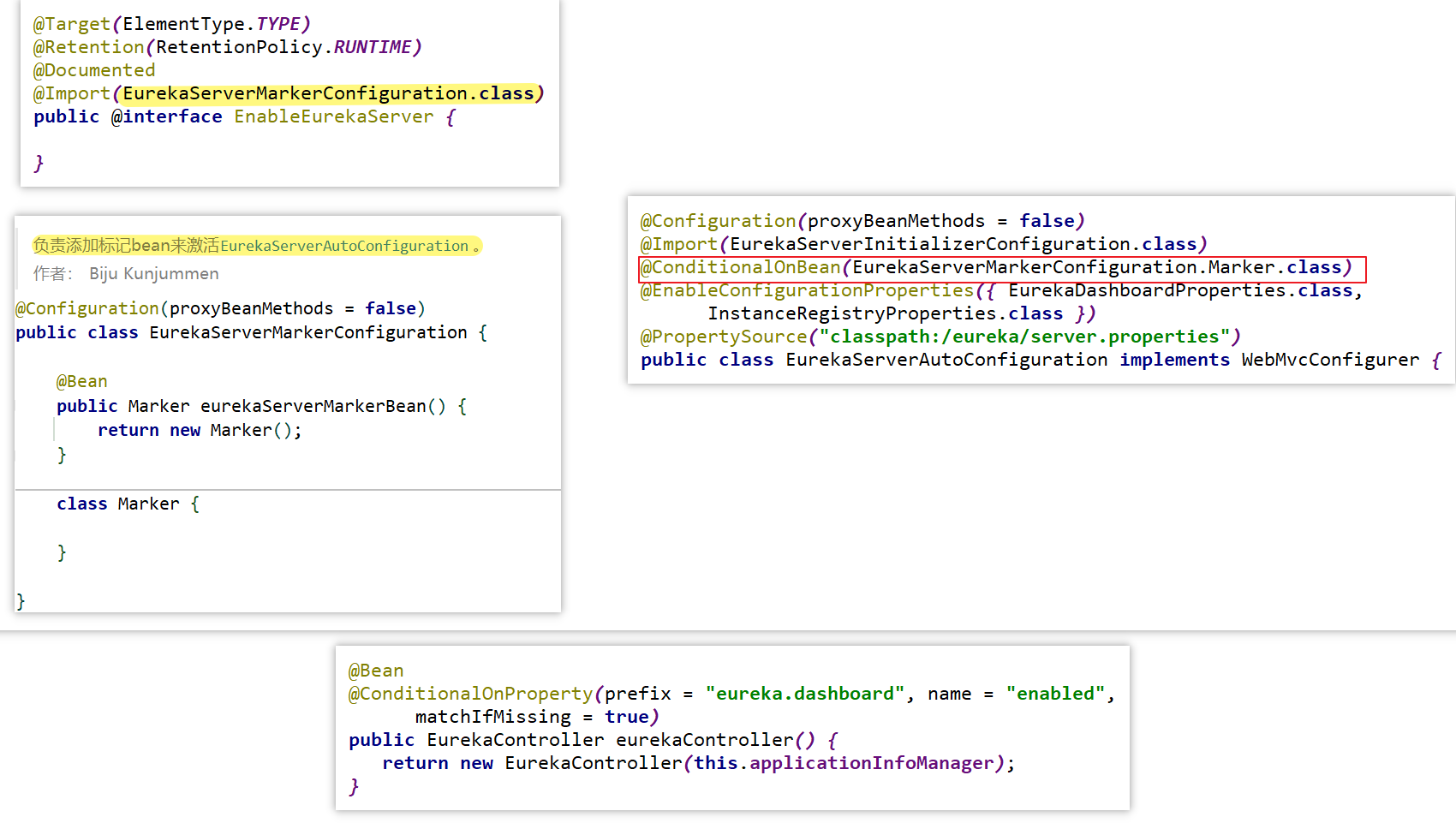Screen dimensions: 1456x823
Task: Click proxyBeanMethods in the EurekaServerMarkerConfiguration annotation
Action: [x=252, y=308]
